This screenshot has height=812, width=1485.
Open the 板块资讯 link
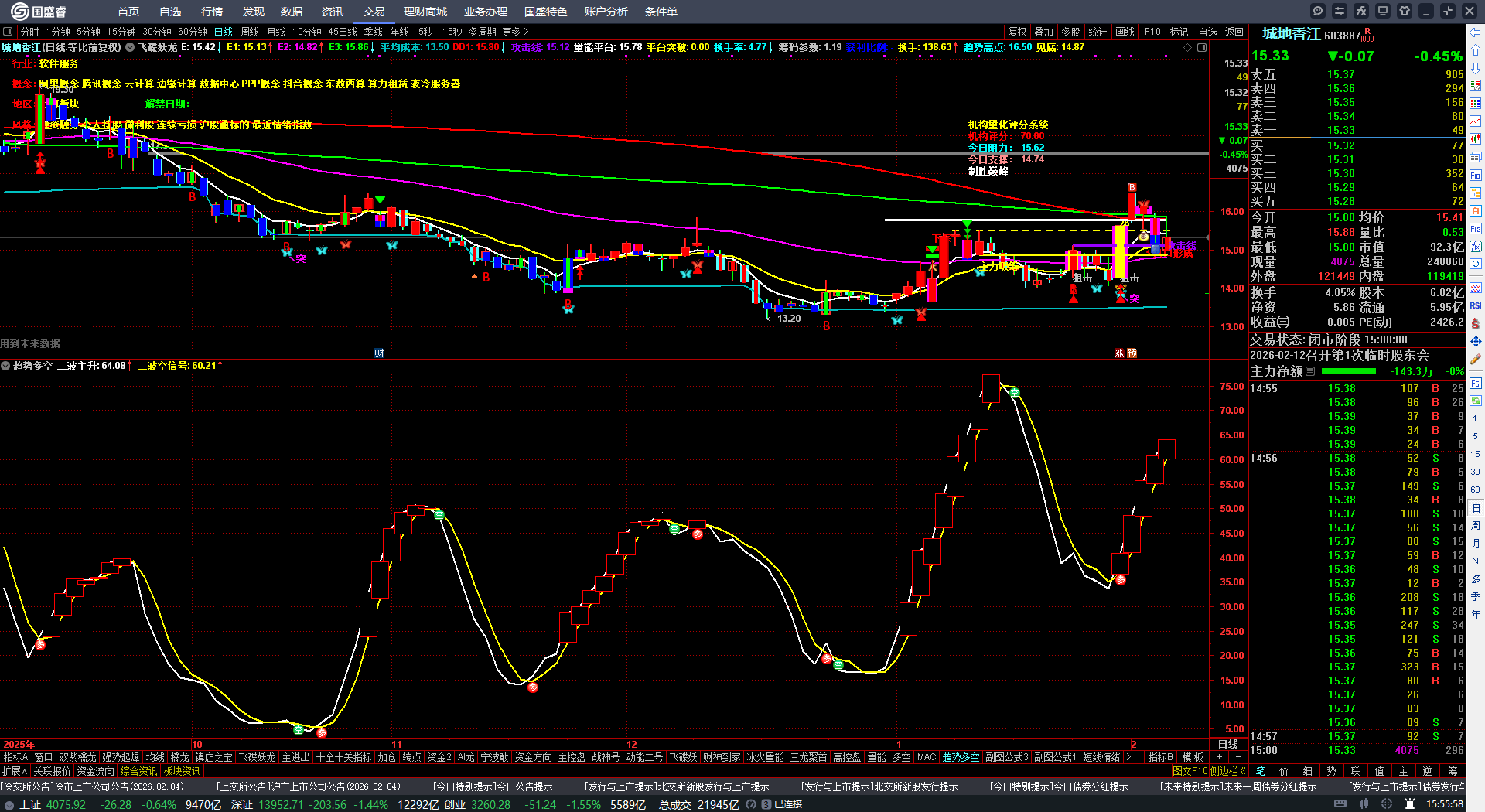(x=182, y=771)
